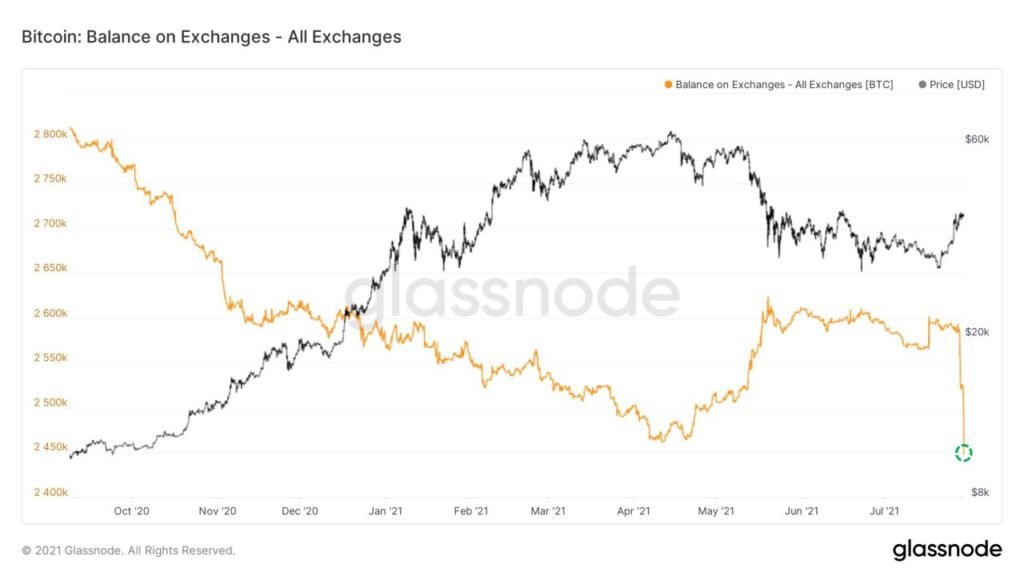Click the orange legend dot for Balance
This screenshot has height=576, width=1024.
pos(668,85)
